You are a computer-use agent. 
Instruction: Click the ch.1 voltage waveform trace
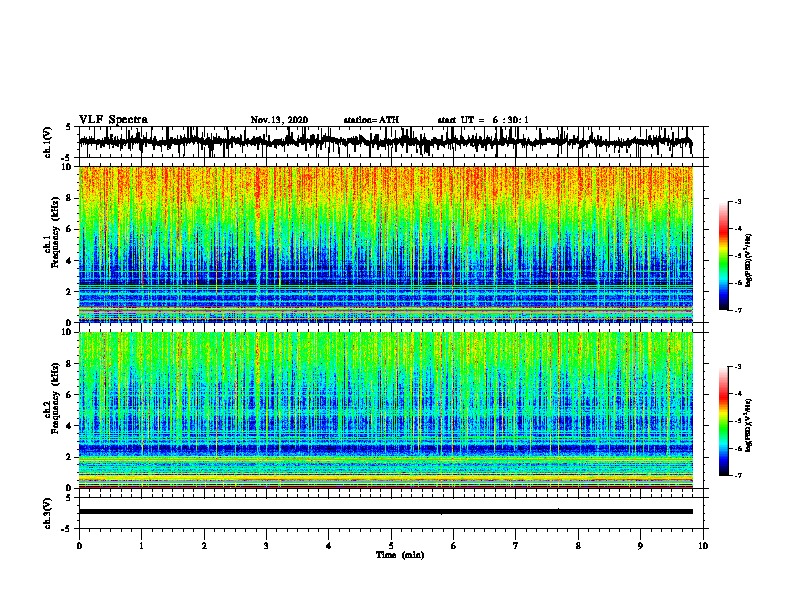pos(385,142)
